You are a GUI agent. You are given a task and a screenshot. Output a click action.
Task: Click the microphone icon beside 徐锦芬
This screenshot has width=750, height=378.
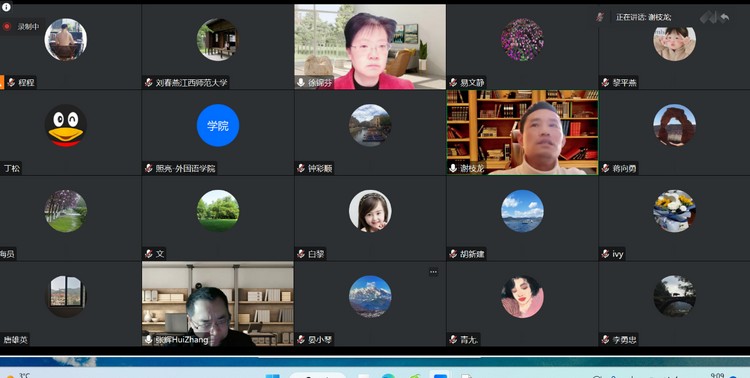(x=301, y=82)
